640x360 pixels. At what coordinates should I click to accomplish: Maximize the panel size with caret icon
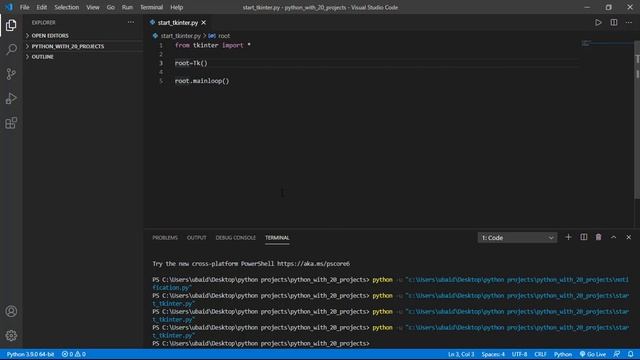tap(613, 237)
